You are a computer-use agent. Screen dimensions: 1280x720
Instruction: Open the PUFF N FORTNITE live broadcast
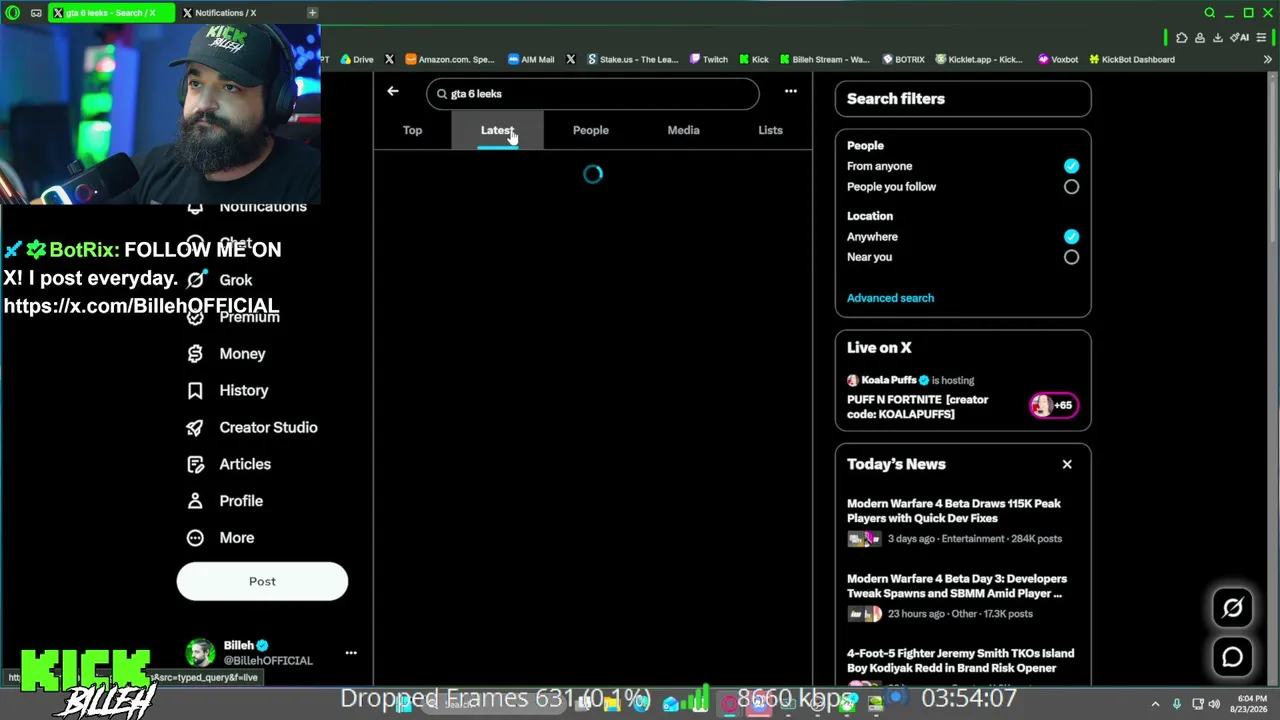pyautogui.click(x=917, y=407)
